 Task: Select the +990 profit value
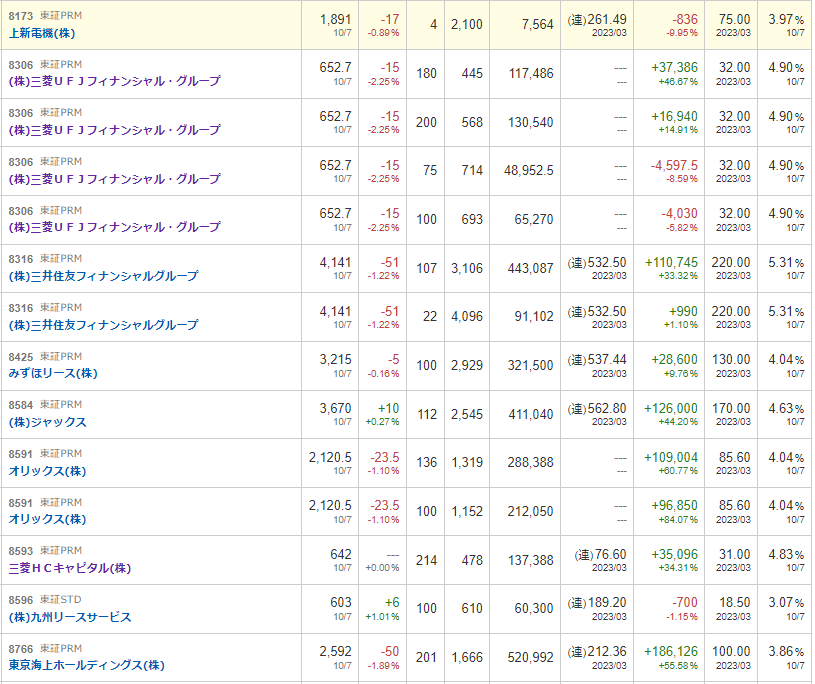(683, 311)
